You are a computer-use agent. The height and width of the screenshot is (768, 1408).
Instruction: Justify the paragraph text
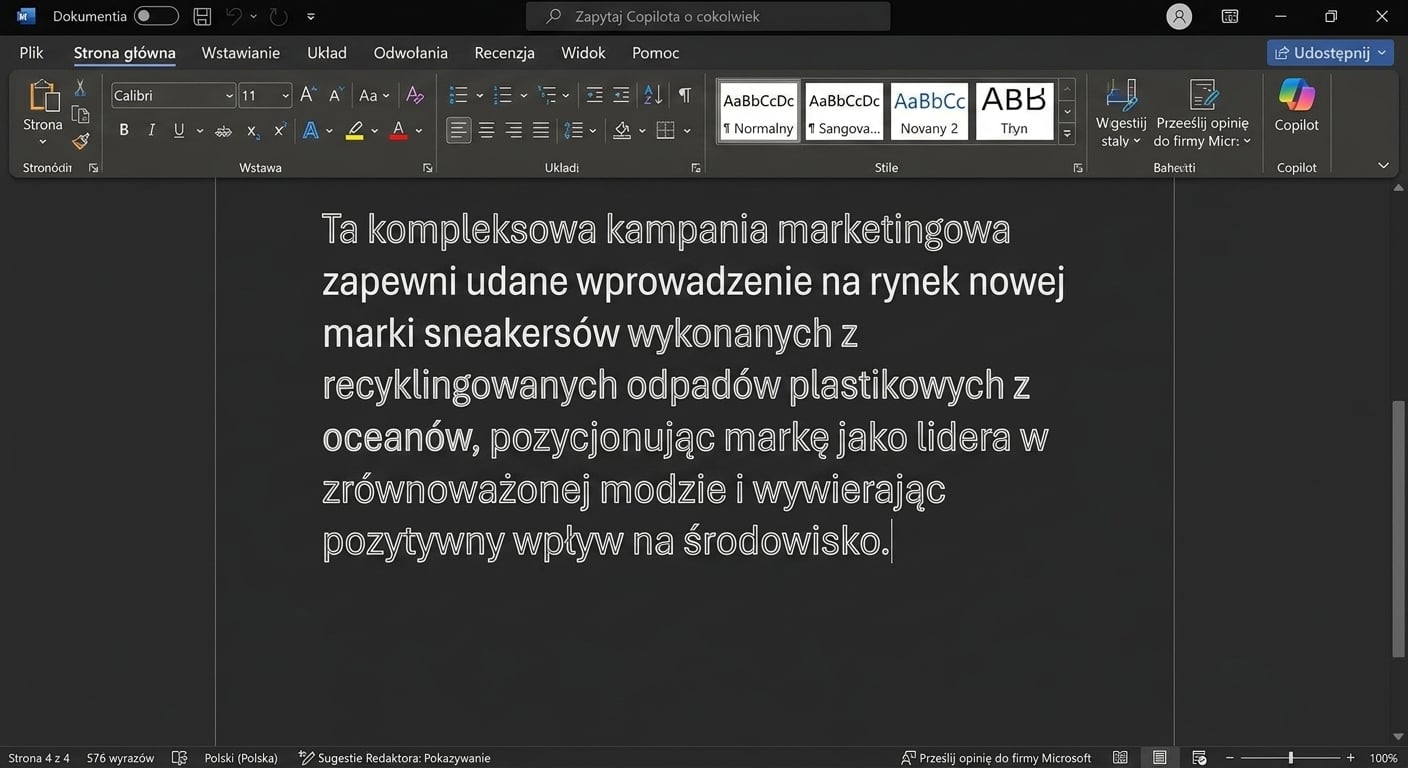pyautogui.click(x=541, y=130)
